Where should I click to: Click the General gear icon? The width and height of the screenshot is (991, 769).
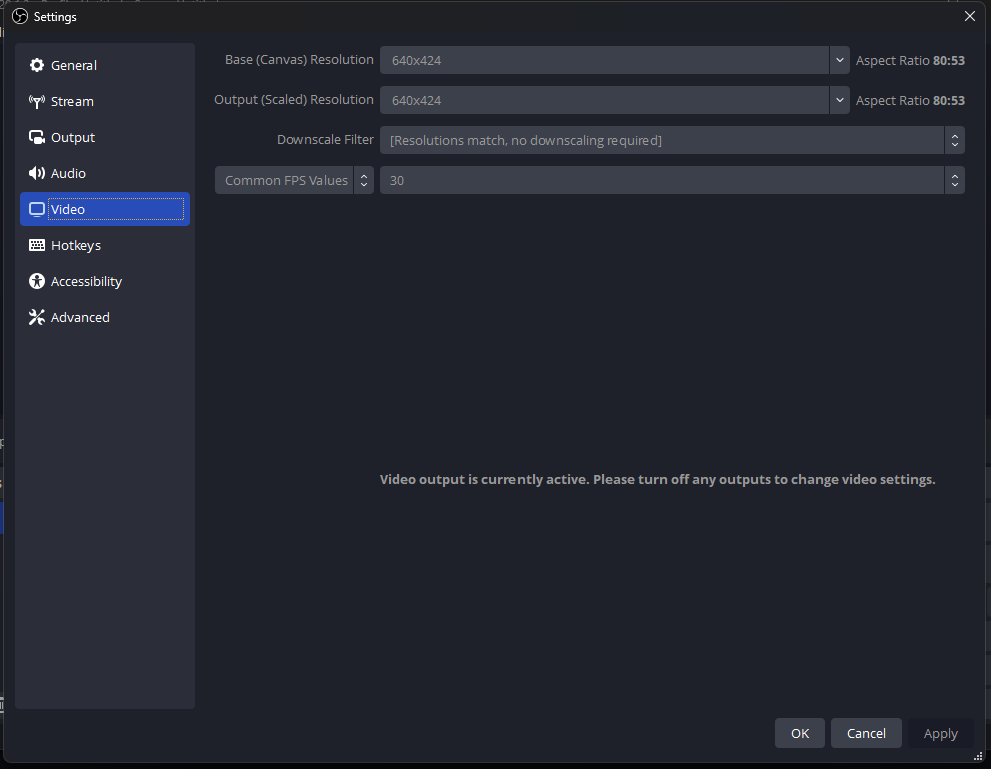point(37,65)
